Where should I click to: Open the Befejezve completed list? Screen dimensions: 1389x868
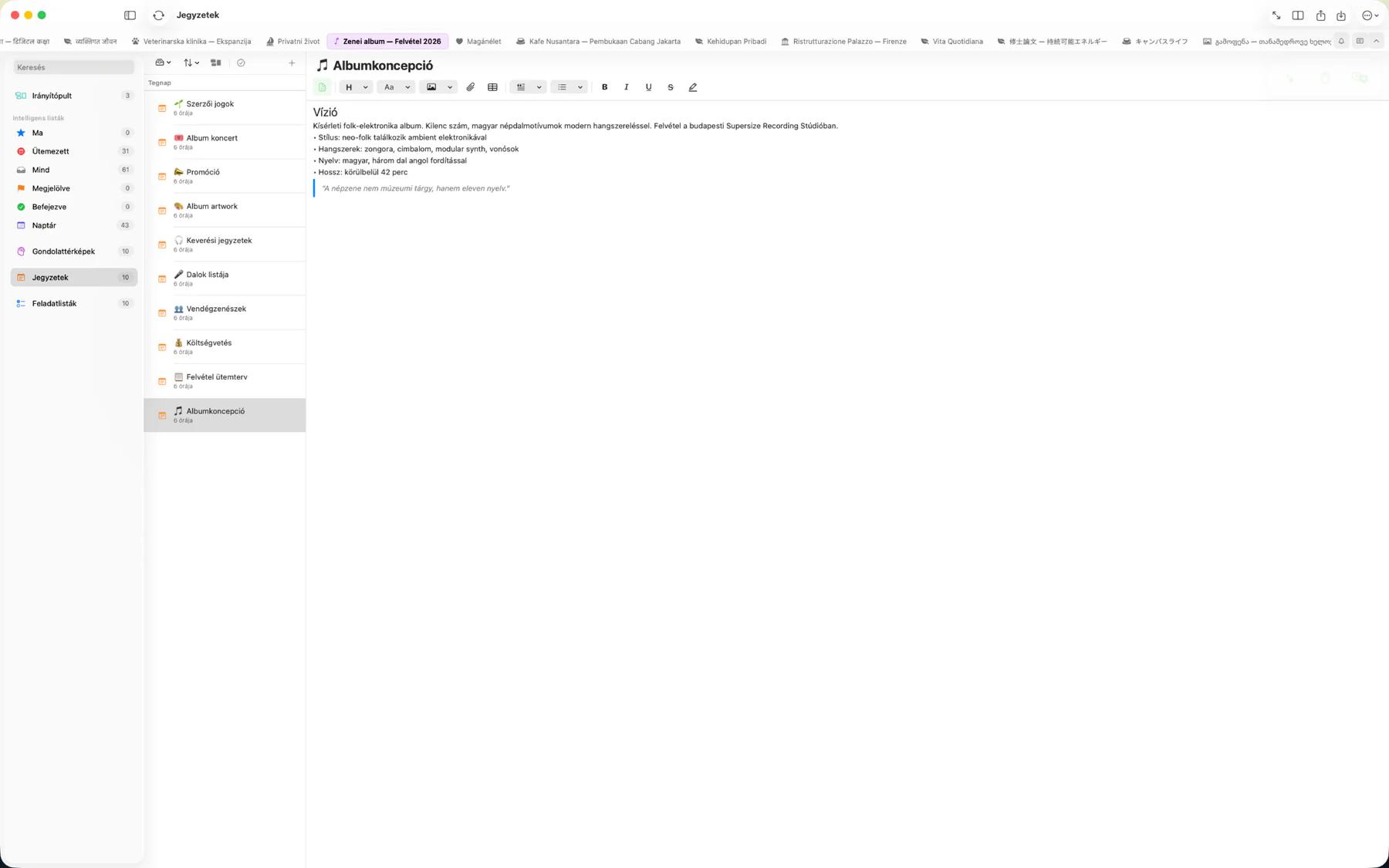point(73,207)
